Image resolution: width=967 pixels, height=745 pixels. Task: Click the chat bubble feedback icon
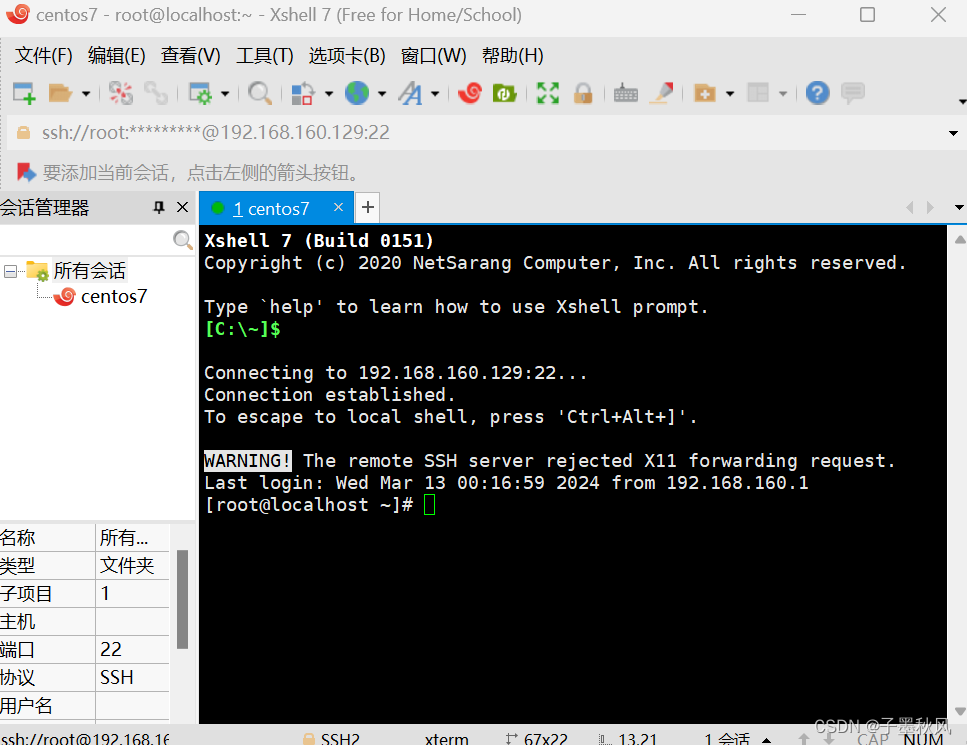coord(853,94)
